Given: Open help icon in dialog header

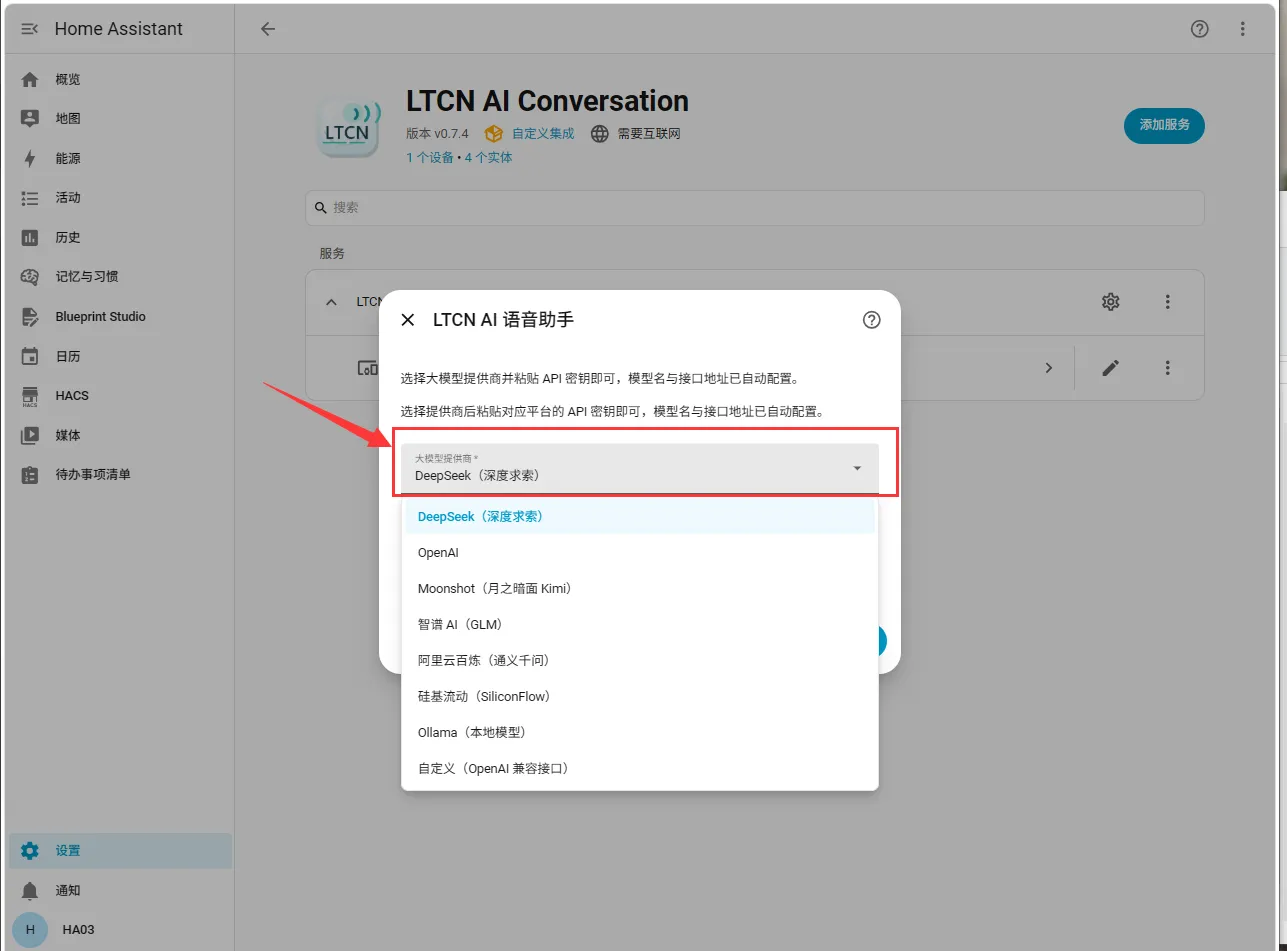Looking at the screenshot, I should (872, 320).
